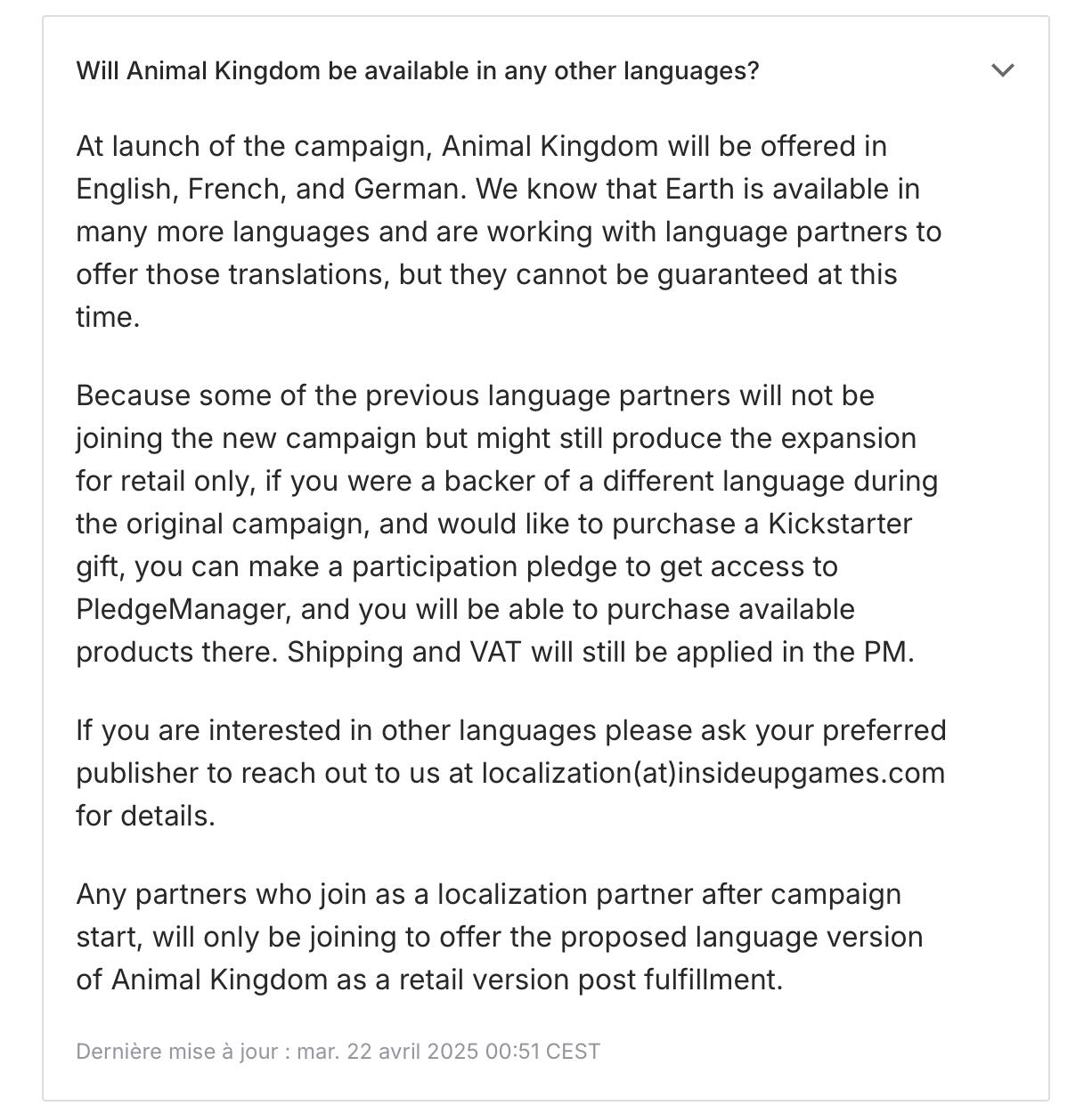1092x1106 pixels.
Task: Click the word PledgeManager in the second paragraph
Action: click(x=181, y=609)
